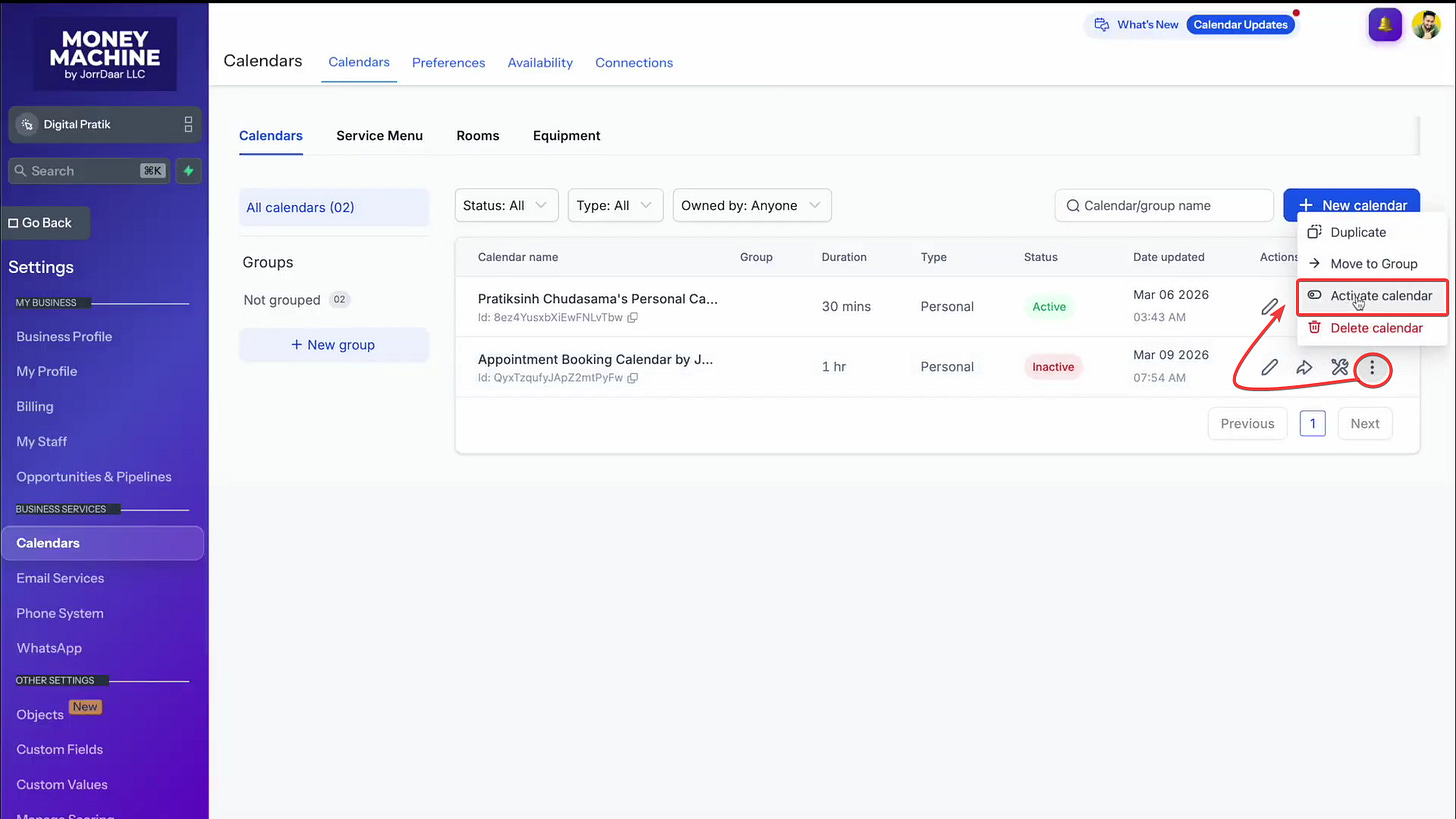The width and height of the screenshot is (1456, 819).
Task: Click the notification bell icon
Action: click(x=1385, y=25)
